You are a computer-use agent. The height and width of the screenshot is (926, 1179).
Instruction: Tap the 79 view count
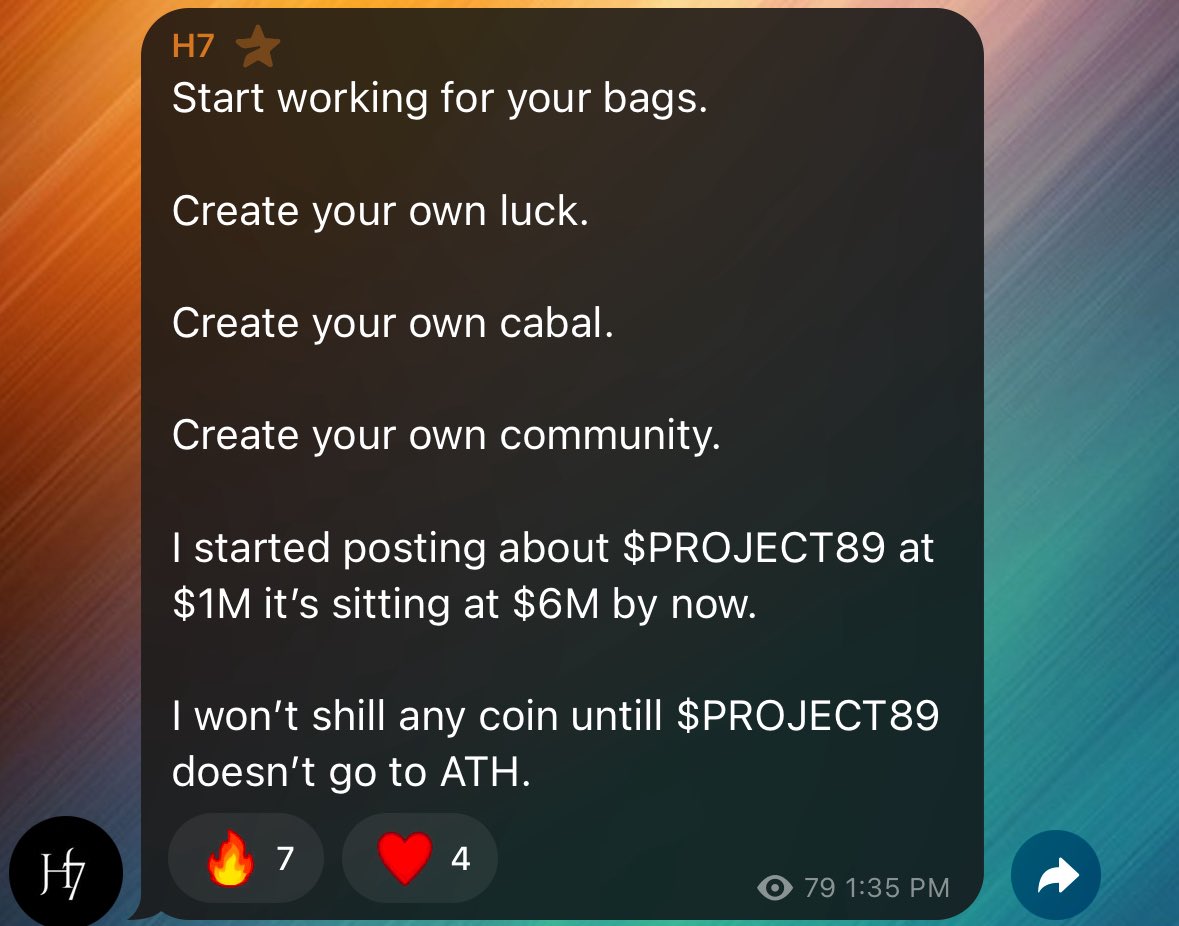click(820, 888)
